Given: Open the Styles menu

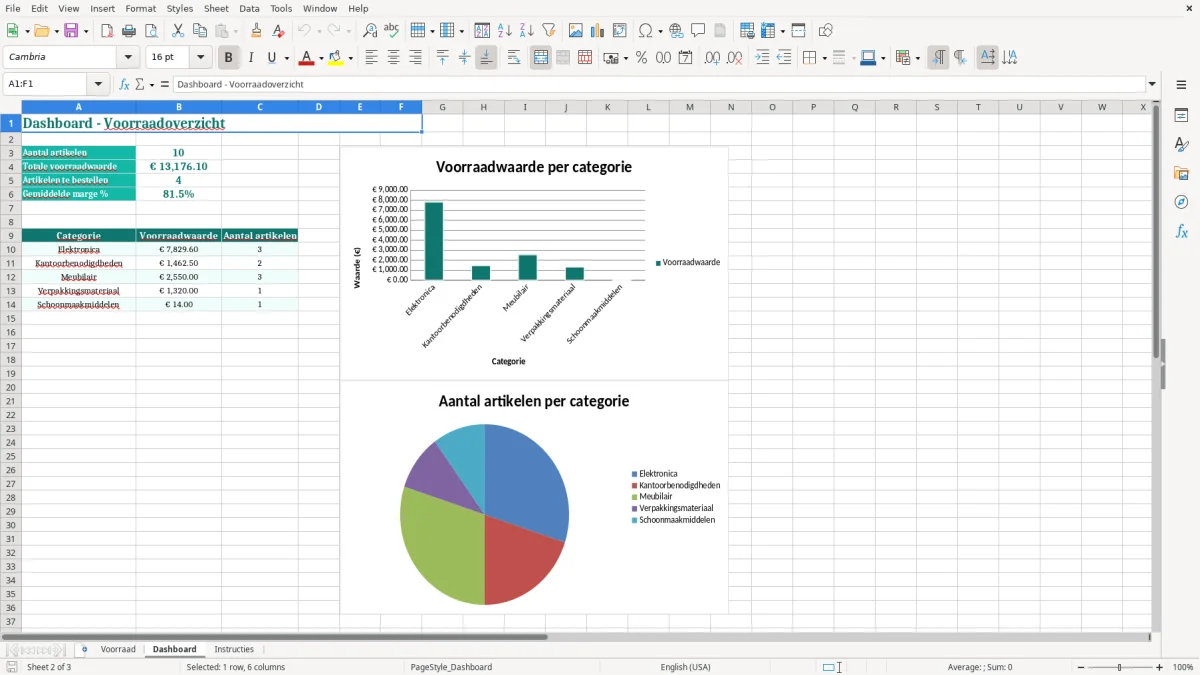Looking at the screenshot, I should [180, 8].
